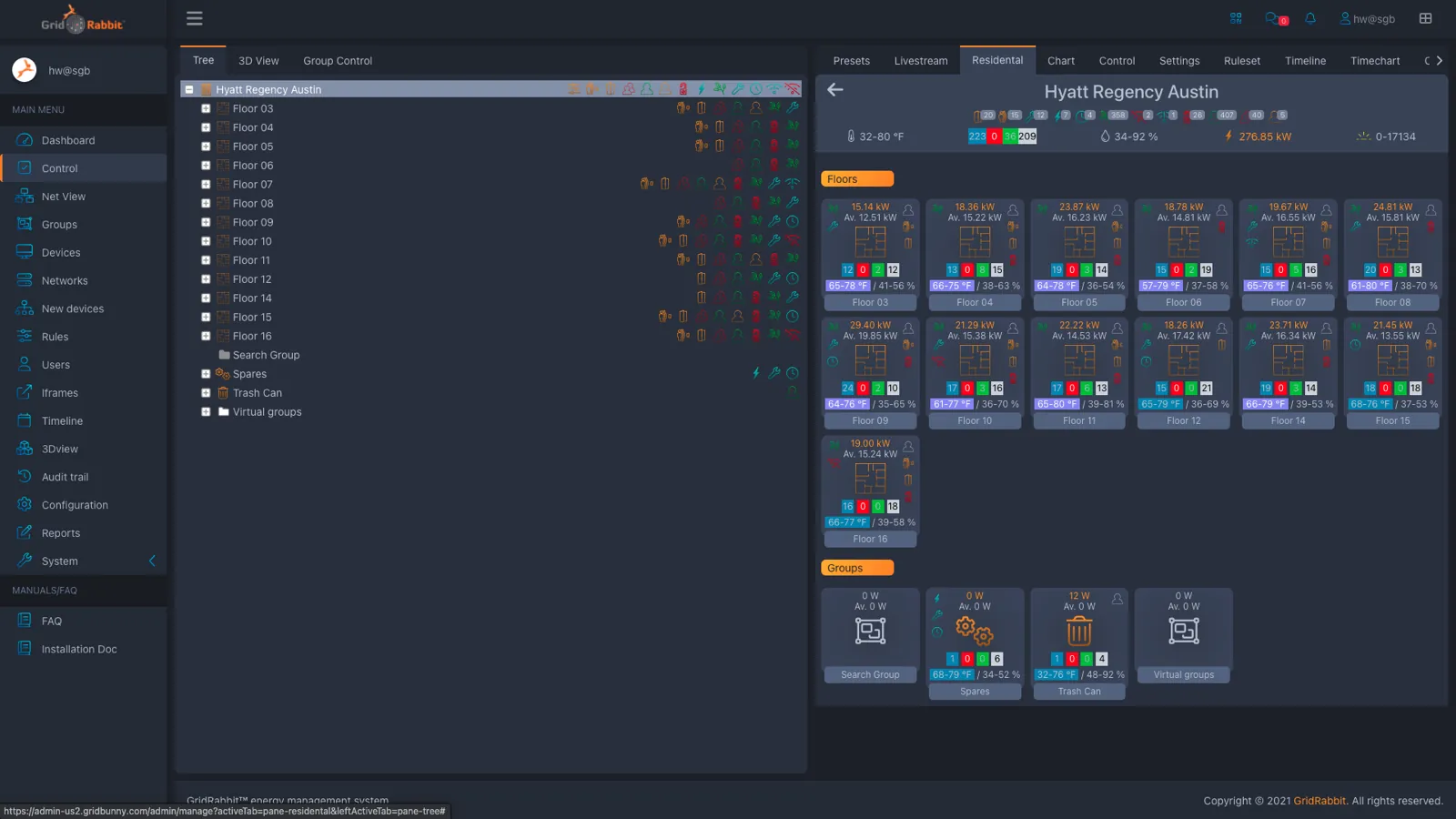Viewport: 1456px width, 819px height.
Task: Open the Virtual groups card label
Action: point(1184,674)
